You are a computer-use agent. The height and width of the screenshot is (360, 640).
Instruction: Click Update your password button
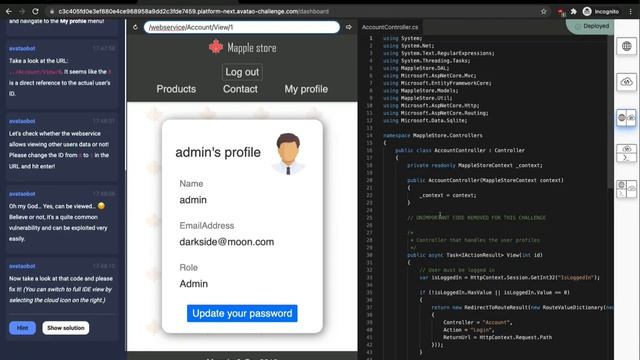242,313
